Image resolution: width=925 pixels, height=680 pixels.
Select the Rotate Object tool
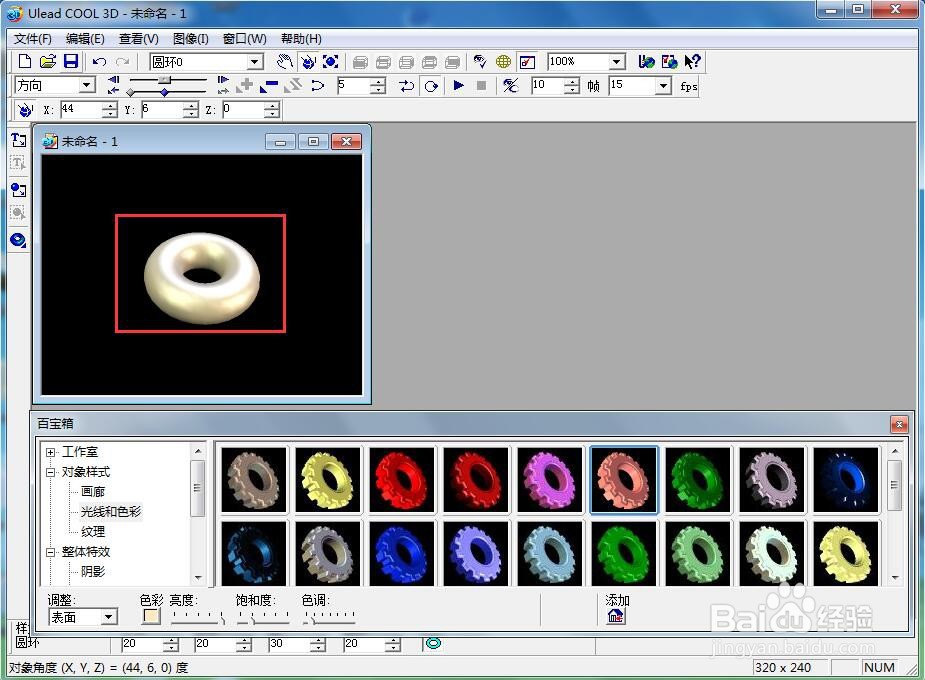[x=308, y=61]
